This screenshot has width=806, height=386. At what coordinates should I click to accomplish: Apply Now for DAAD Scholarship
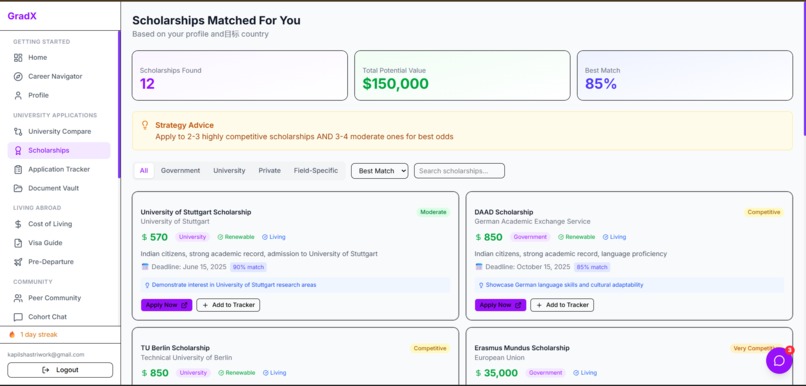click(x=500, y=305)
